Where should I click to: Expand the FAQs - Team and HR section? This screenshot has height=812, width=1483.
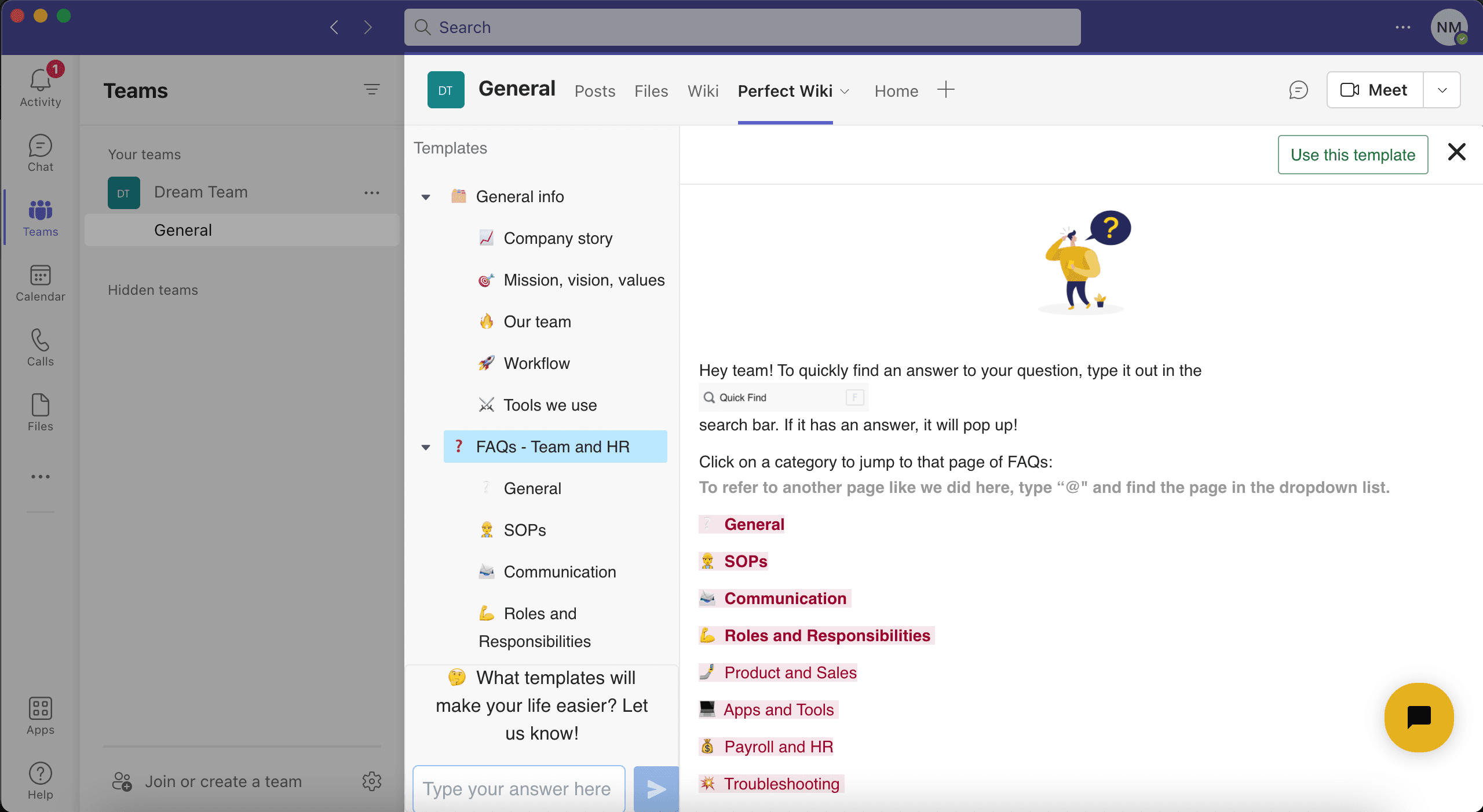(x=427, y=447)
